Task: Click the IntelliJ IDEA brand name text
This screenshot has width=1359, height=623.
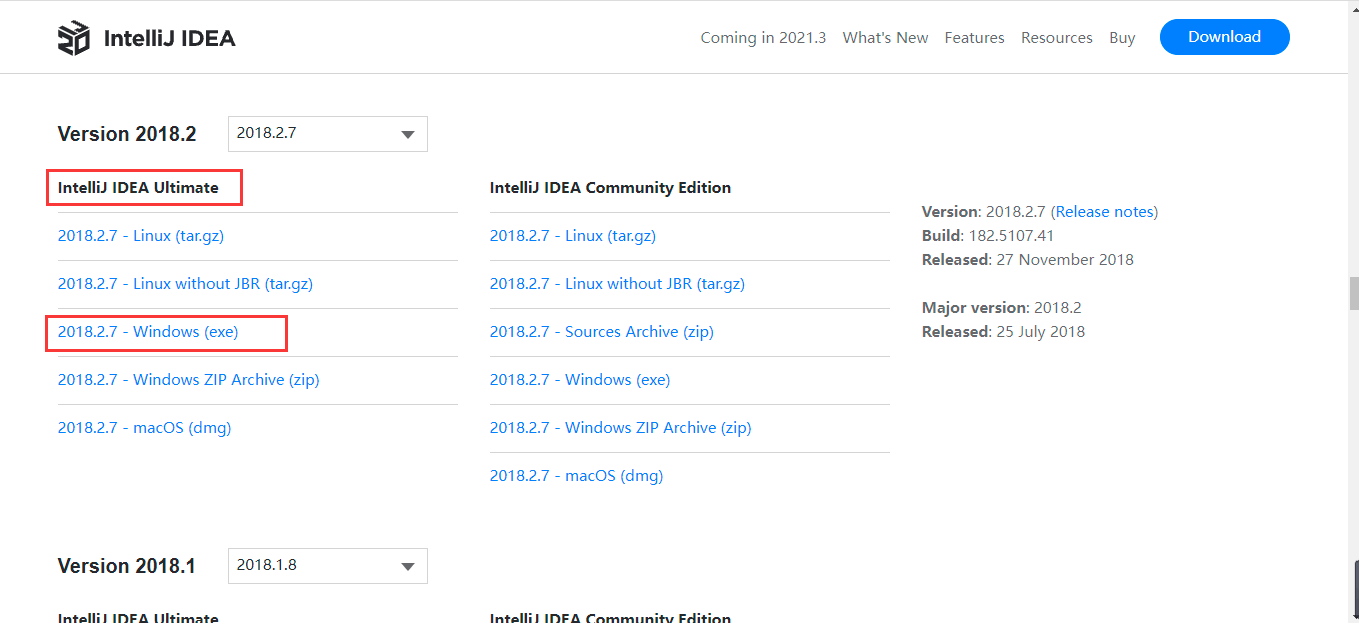Action: [170, 39]
